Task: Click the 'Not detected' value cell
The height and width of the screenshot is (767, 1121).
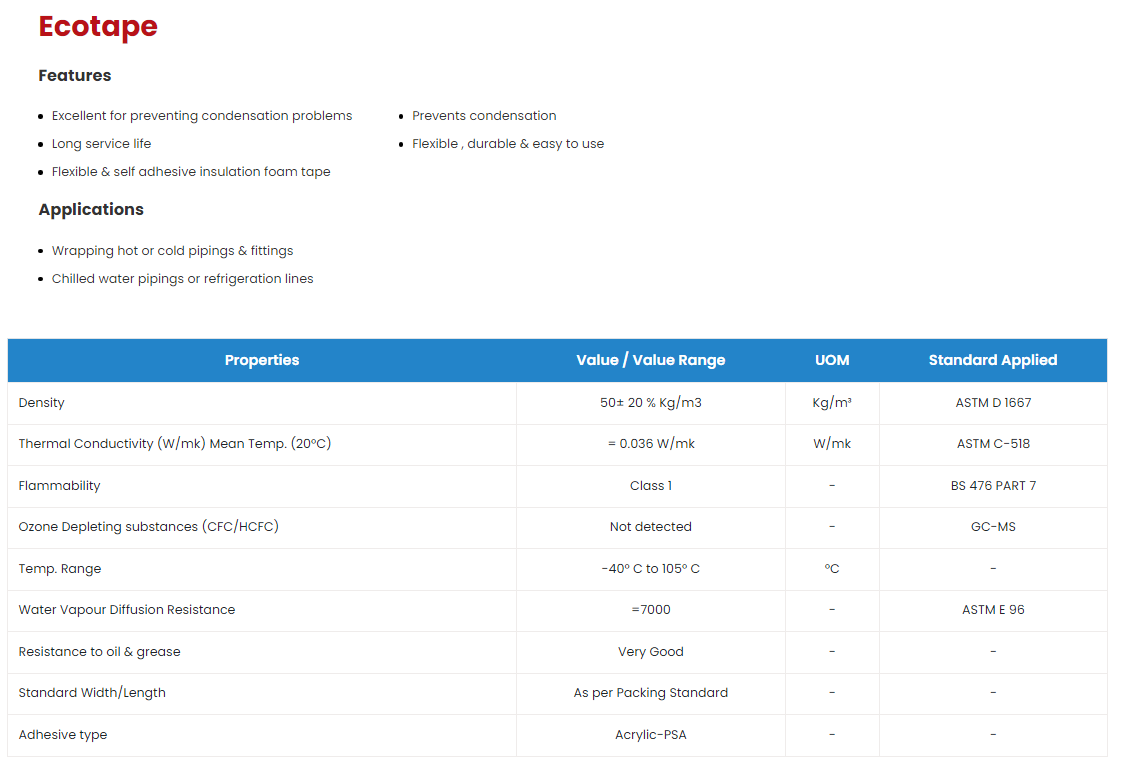Action: click(651, 527)
